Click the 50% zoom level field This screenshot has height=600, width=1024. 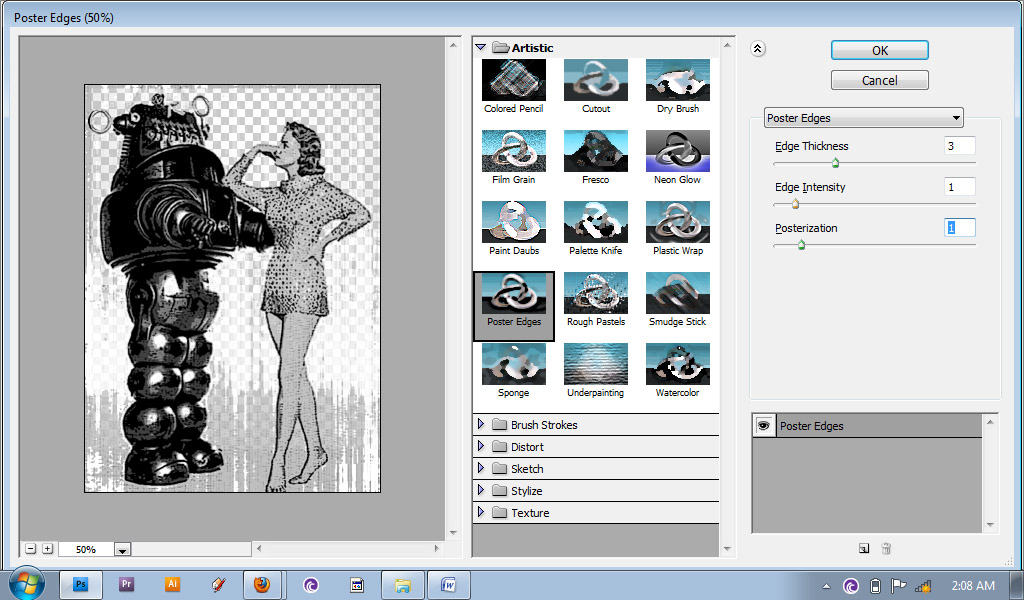click(x=86, y=550)
